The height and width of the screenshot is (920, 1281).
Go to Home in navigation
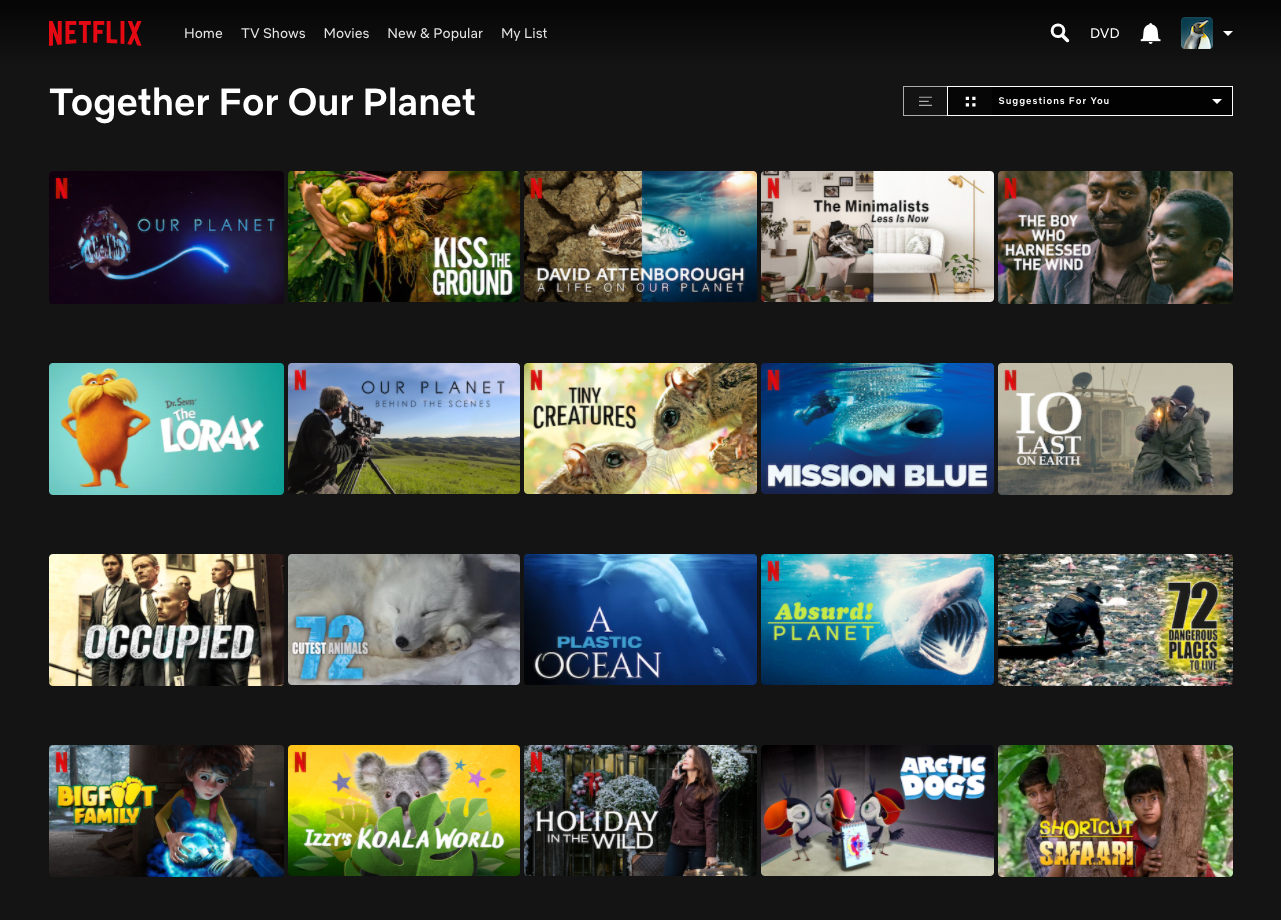pyautogui.click(x=203, y=33)
